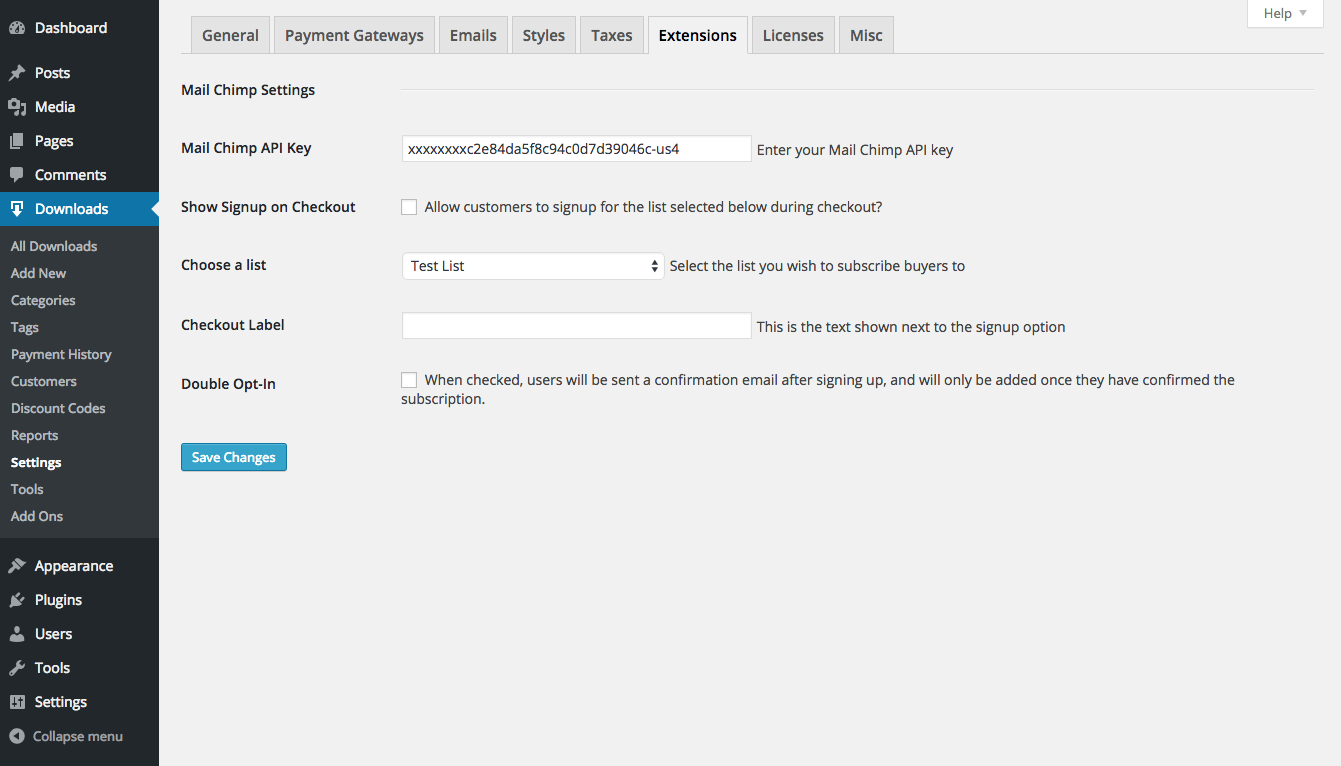
Task: Expand the Help dropdown panel
Action: [x=1285, y=14]
